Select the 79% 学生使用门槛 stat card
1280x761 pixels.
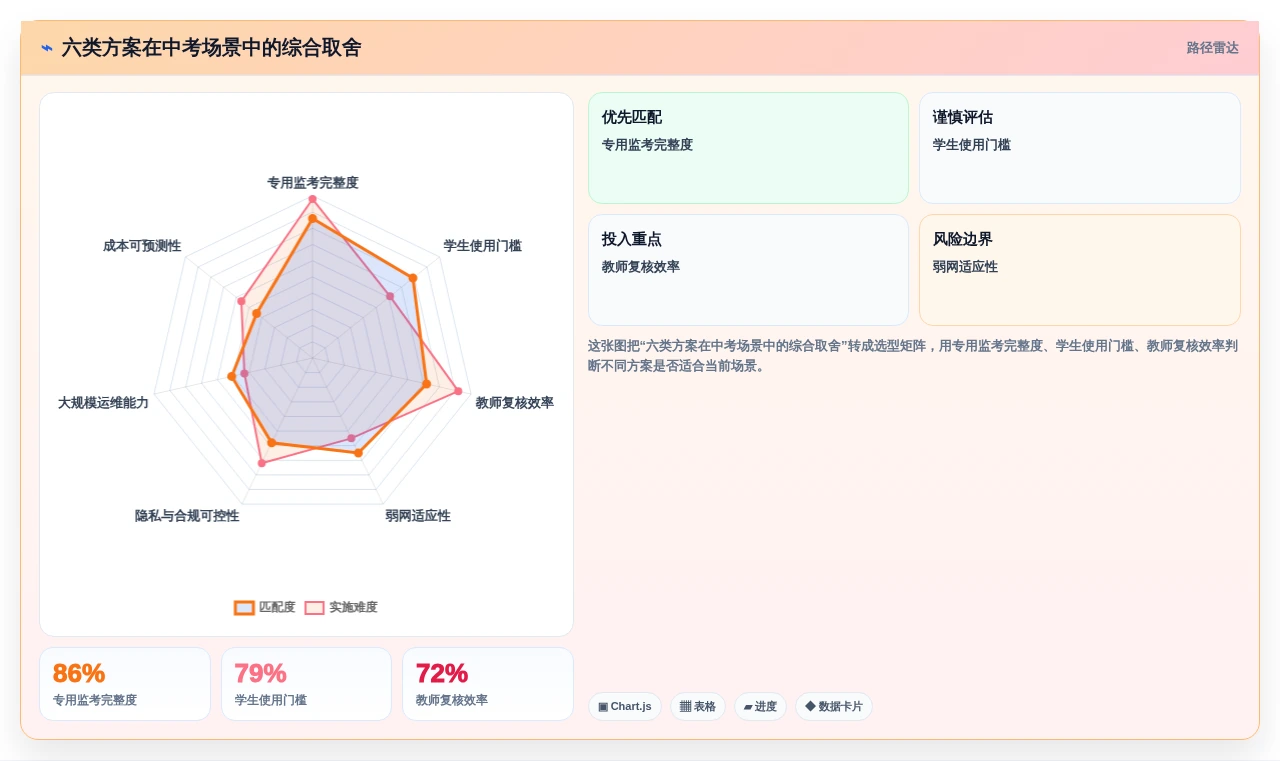pos(306,684)
